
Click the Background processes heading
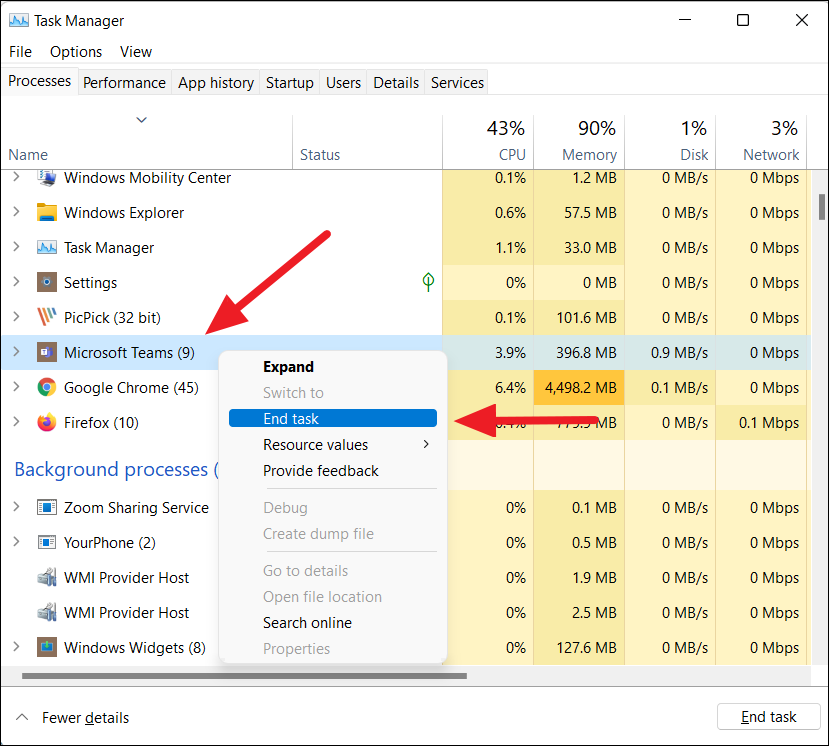coord(116,469)
